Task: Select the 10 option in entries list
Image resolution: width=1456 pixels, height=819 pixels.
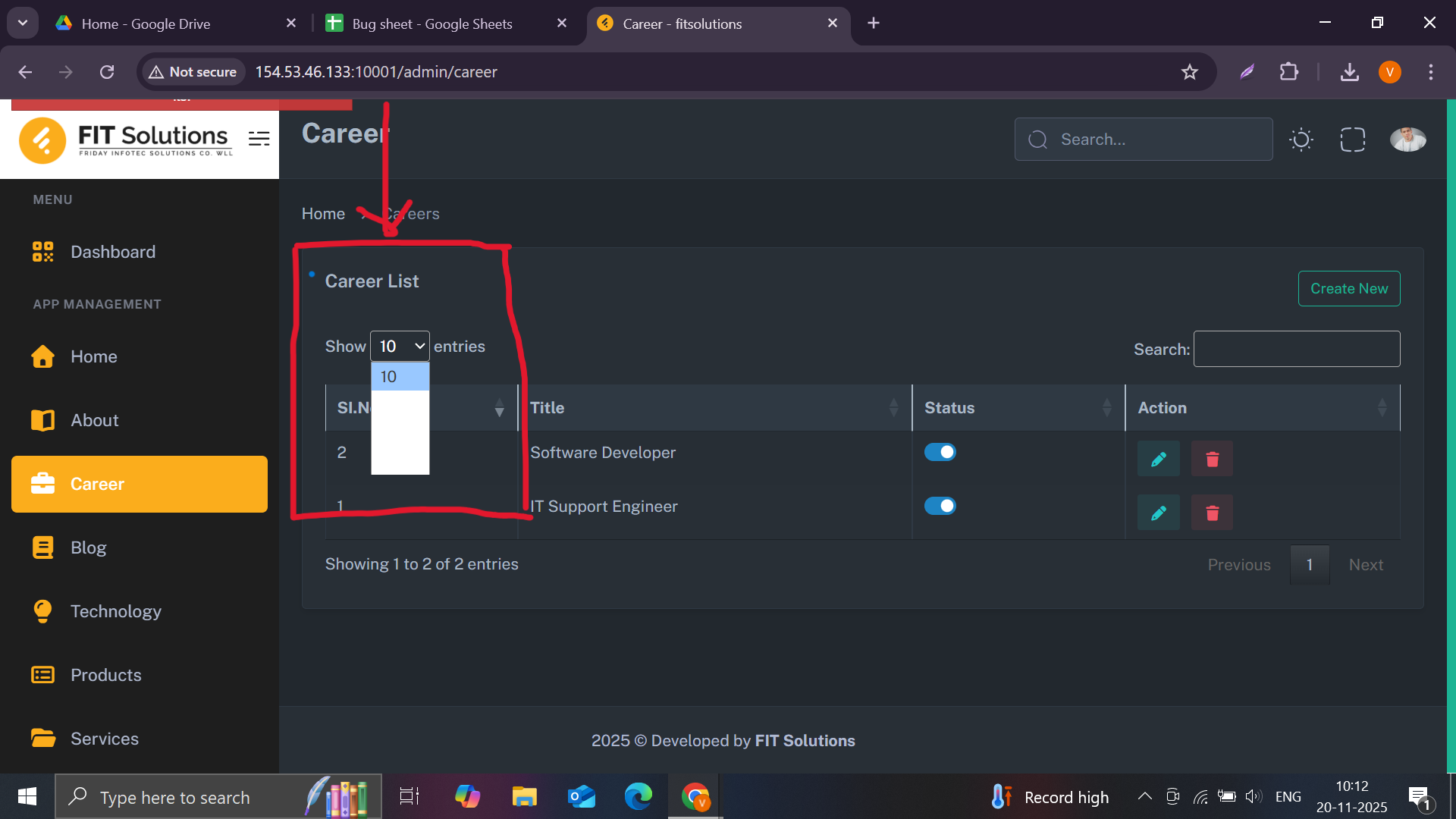Action: coord(400,377)
